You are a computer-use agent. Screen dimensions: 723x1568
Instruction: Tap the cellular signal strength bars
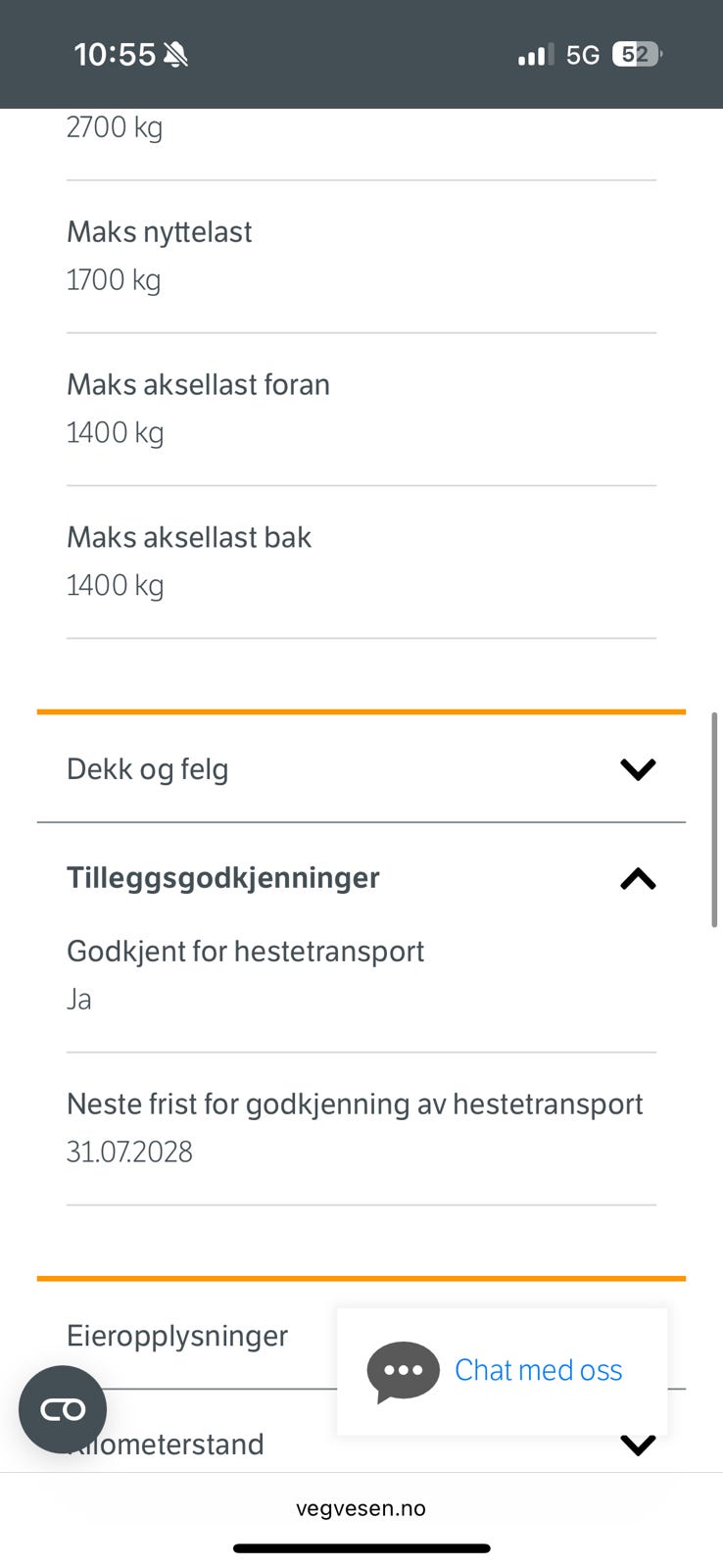[x=535, y=55]
